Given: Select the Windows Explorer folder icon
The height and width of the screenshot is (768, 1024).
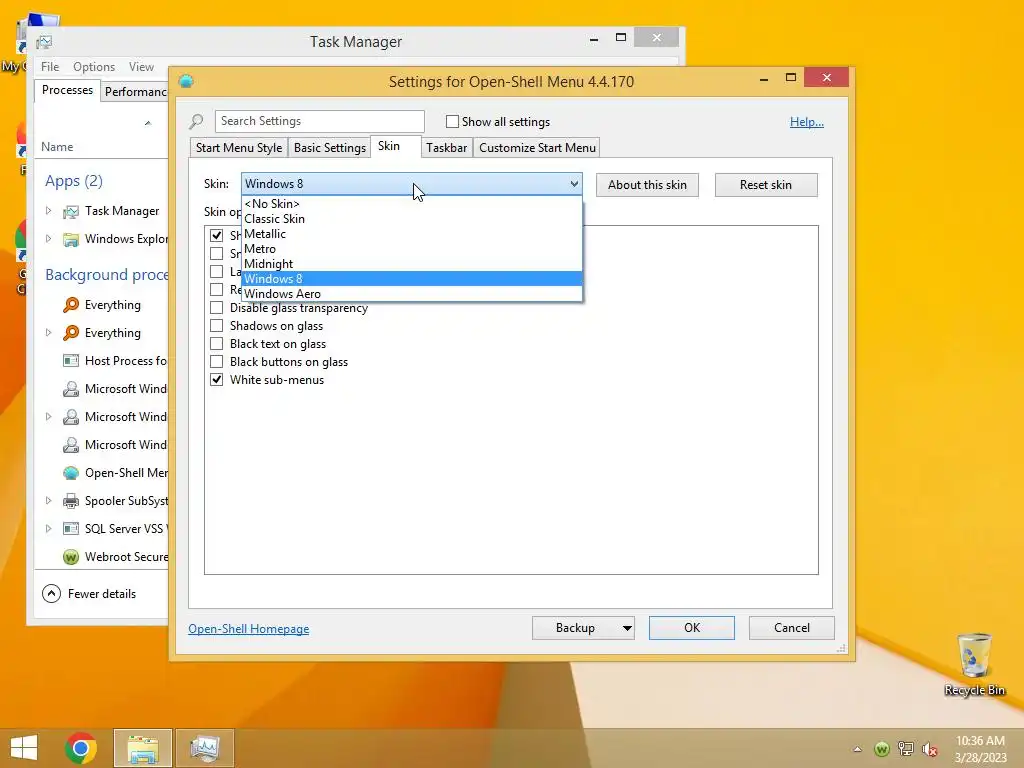Looking at the screenshot, I should point(71,239).
